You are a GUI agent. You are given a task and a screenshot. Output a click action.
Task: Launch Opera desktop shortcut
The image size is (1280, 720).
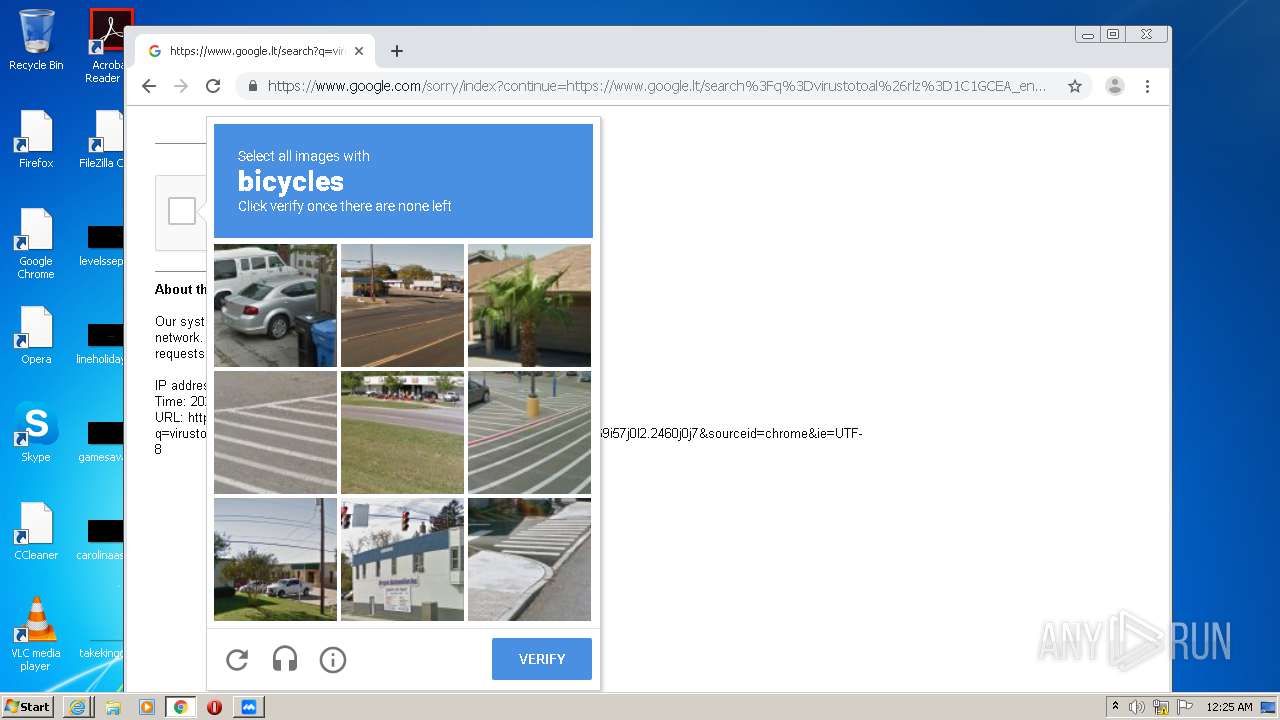tap(36, 336)
